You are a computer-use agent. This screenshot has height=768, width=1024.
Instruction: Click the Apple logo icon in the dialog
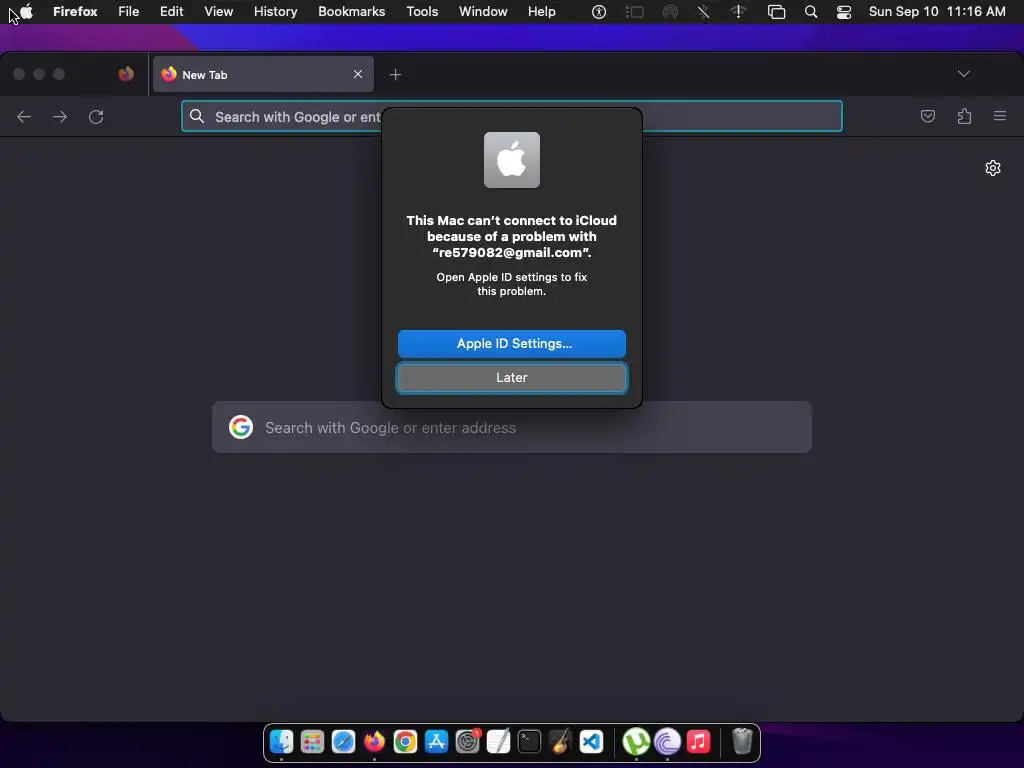point(511,160)
